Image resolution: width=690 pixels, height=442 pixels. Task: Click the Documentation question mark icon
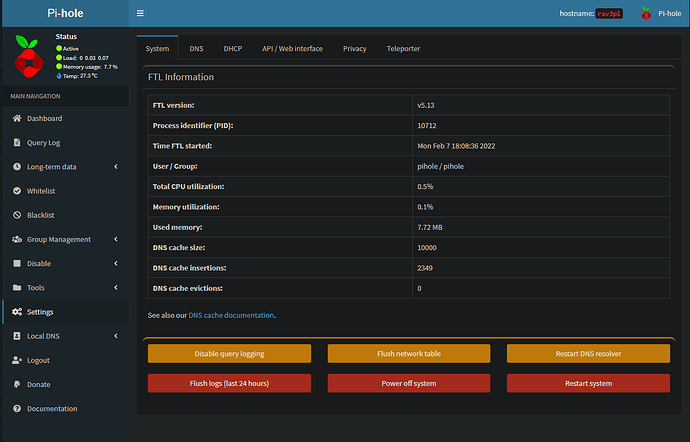pos(17,409)
